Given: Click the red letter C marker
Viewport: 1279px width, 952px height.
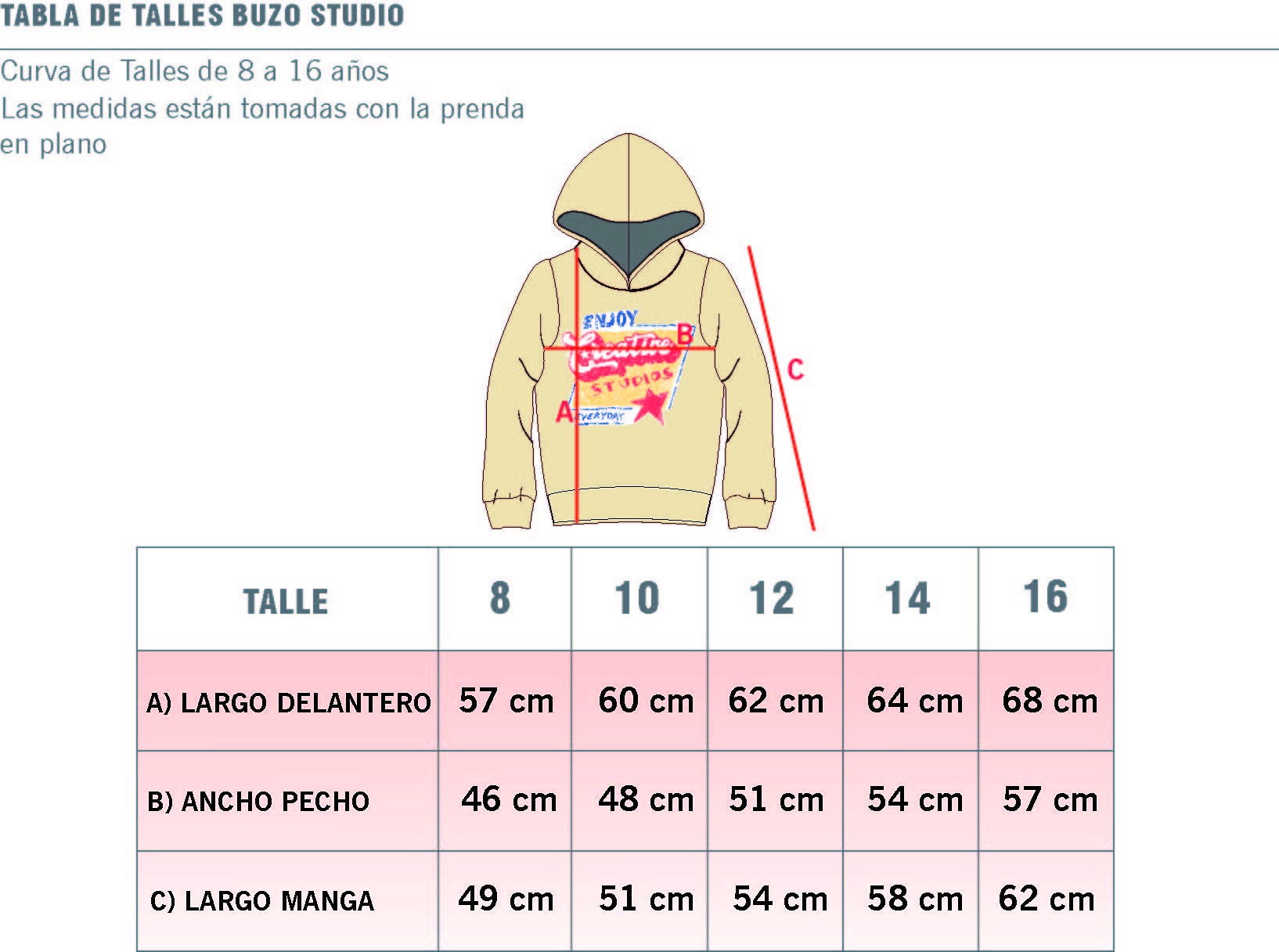Looking at the screenshot, I should [795, 370].
